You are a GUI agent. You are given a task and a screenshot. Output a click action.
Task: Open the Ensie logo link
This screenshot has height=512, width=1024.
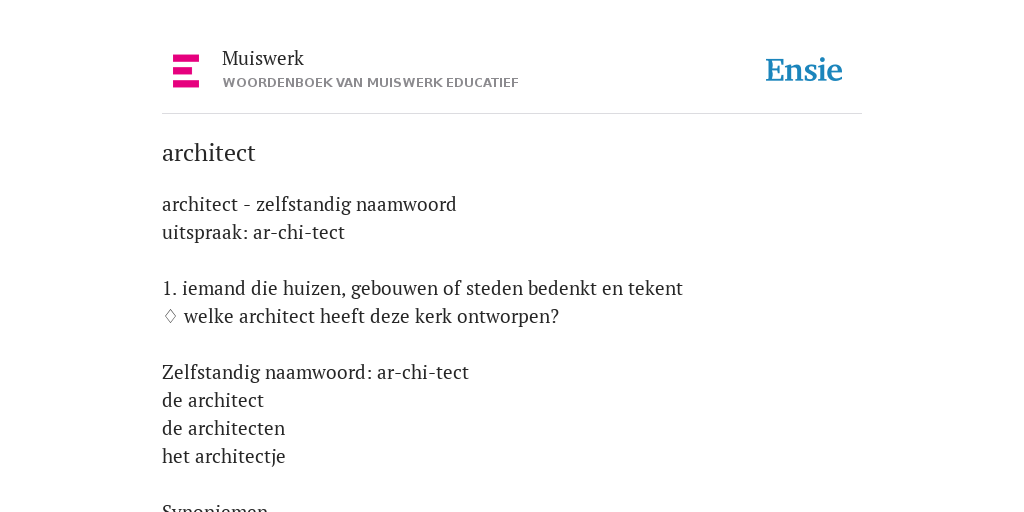tap(804, 70)
